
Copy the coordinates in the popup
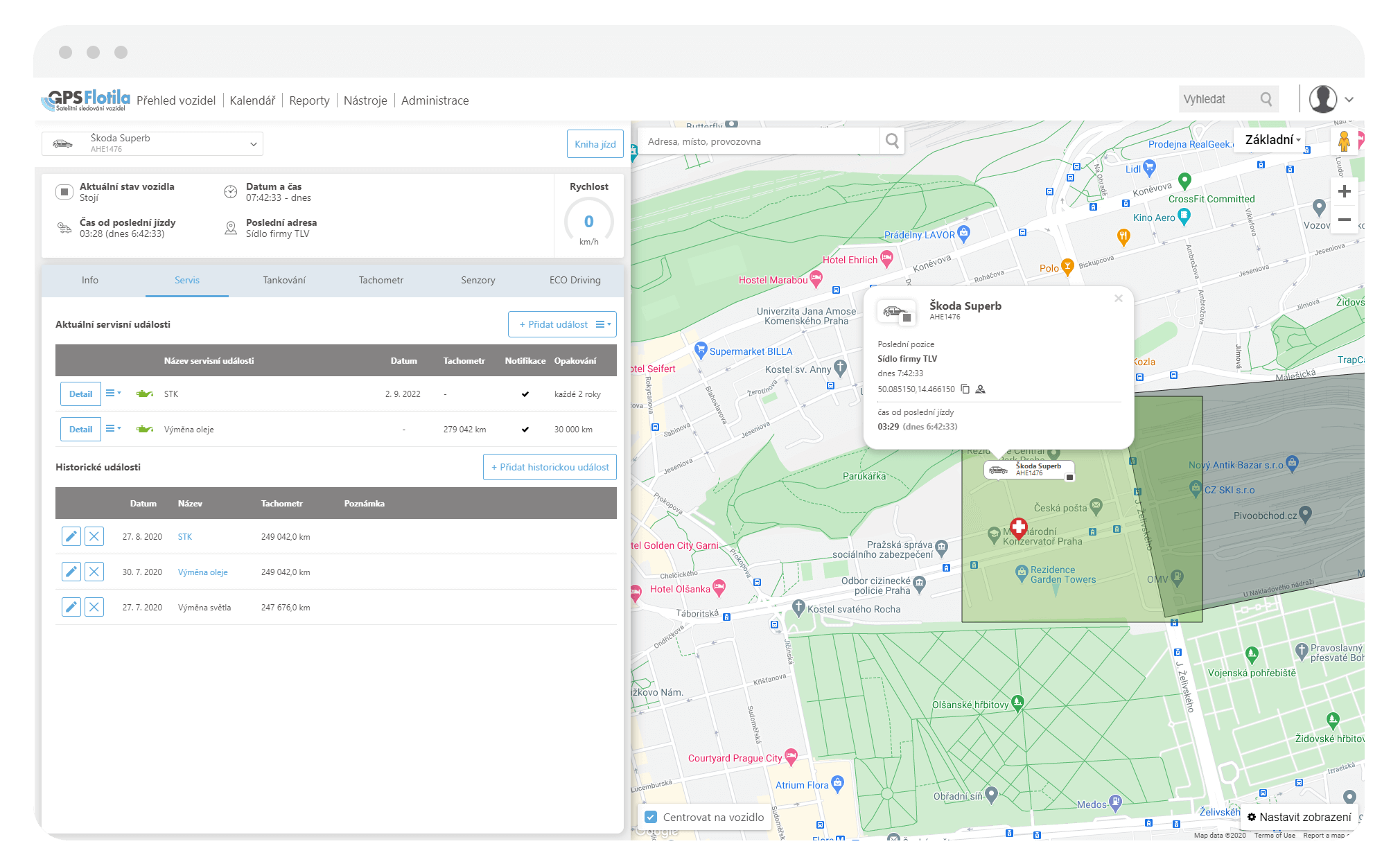coord(965,389)
